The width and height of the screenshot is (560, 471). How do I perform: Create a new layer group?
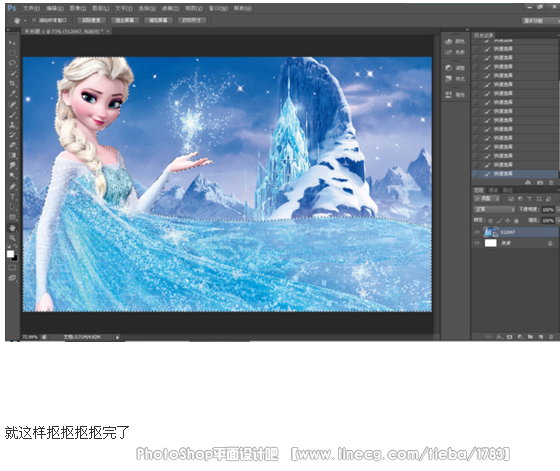[x=530, y=337]
